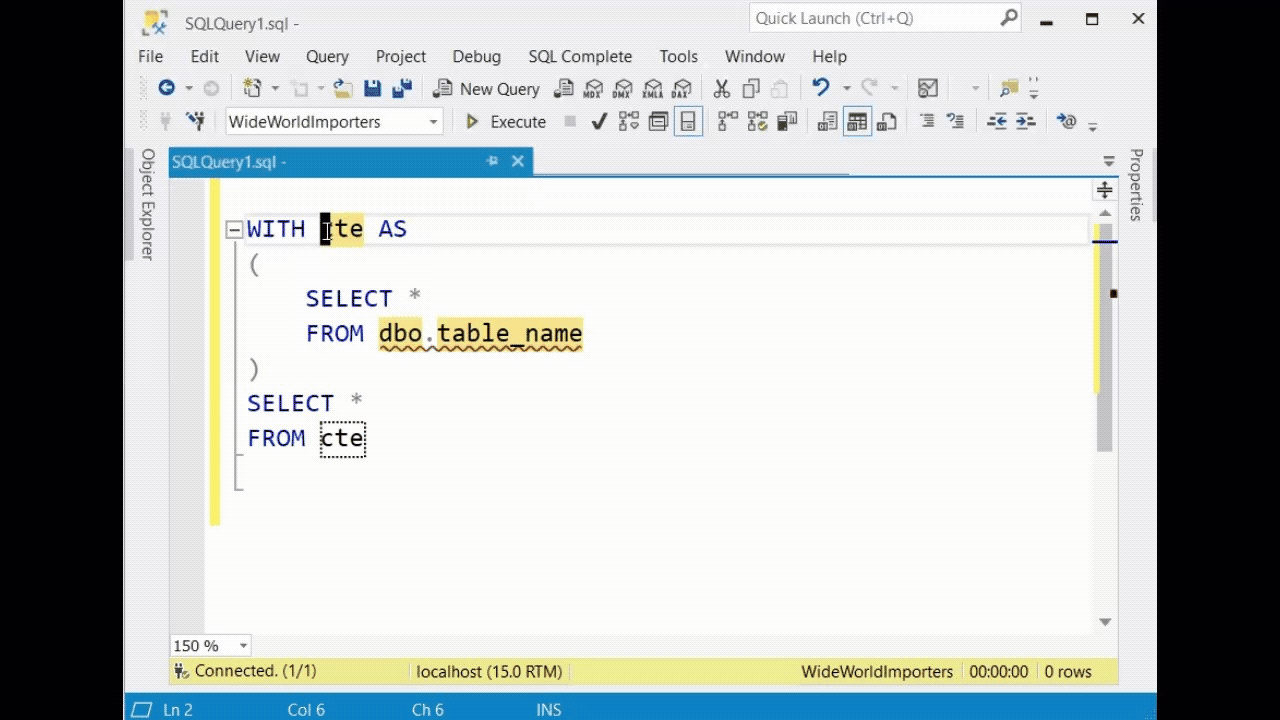Switch to the SQL Complete menu
The height and width of the screenshot is (720, 1280).
point(580,56)
